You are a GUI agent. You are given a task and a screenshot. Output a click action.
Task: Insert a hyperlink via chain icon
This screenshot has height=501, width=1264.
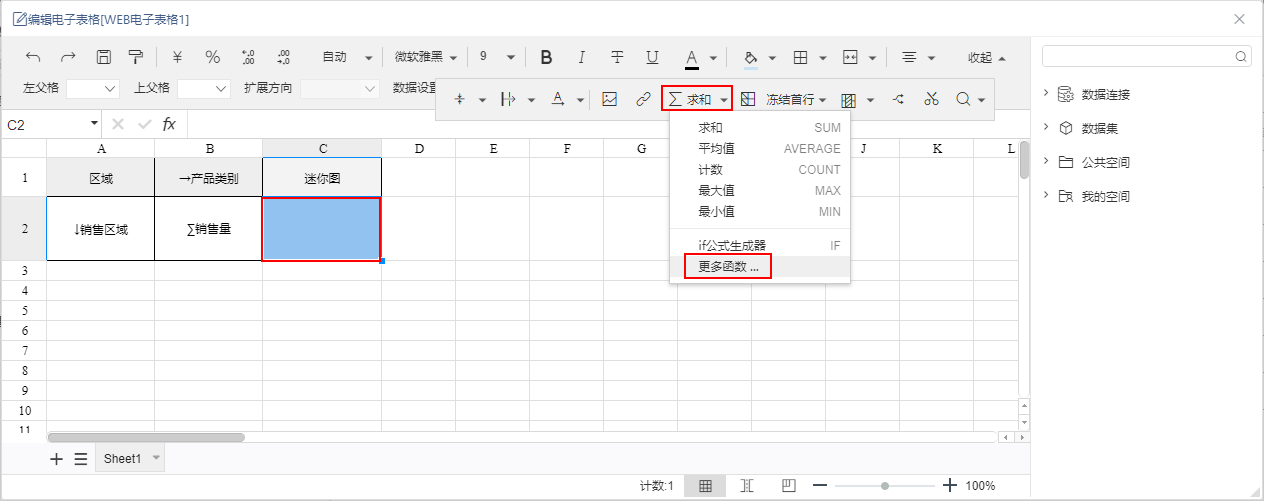pyautogui.click(x=644, y=99)
